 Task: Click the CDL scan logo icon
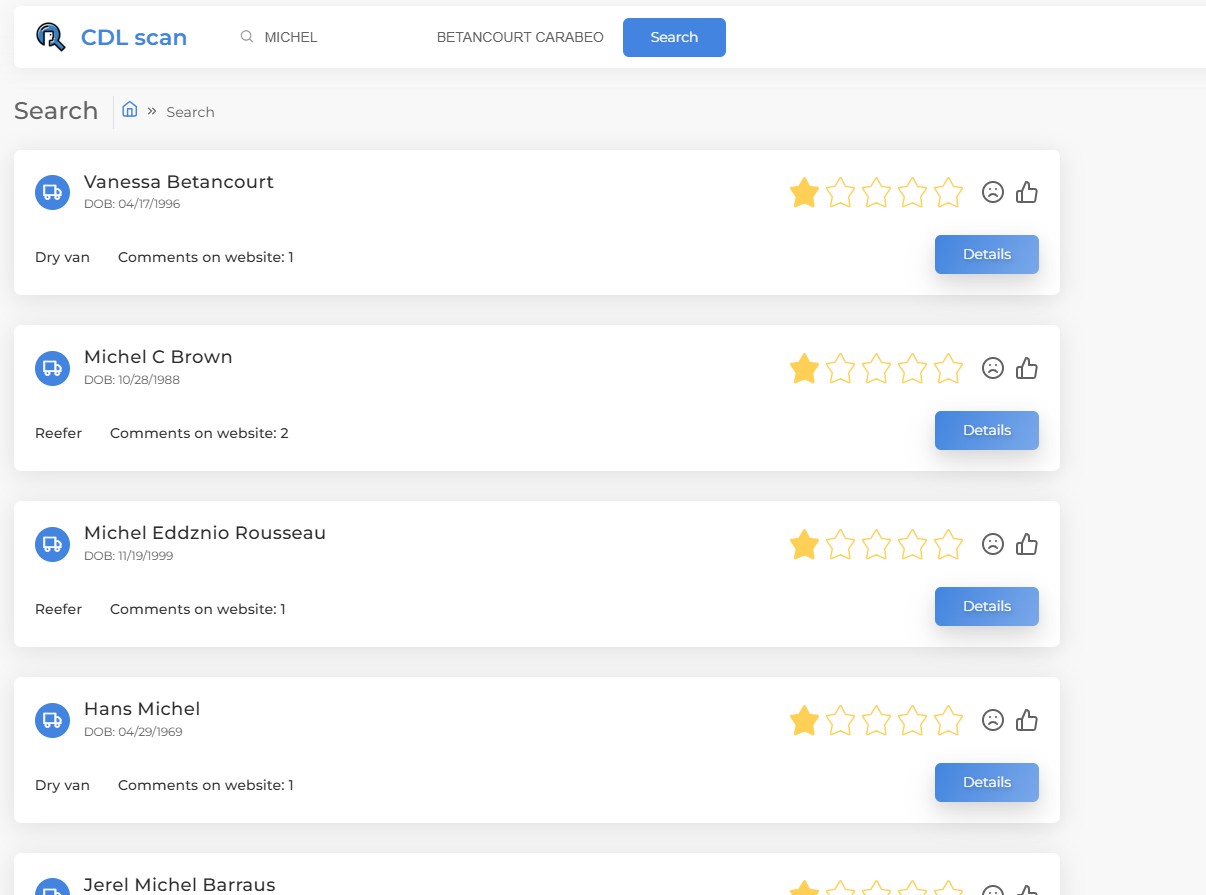click(x=50, y=37)
